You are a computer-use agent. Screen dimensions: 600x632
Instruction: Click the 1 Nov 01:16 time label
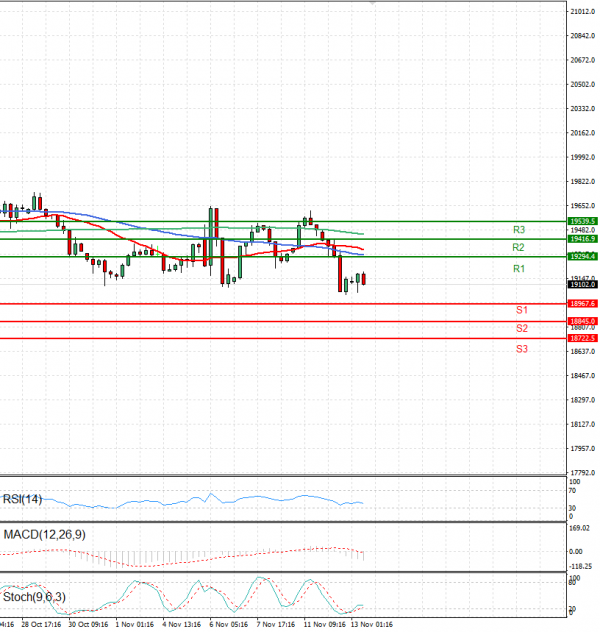(x=135, y=624)
